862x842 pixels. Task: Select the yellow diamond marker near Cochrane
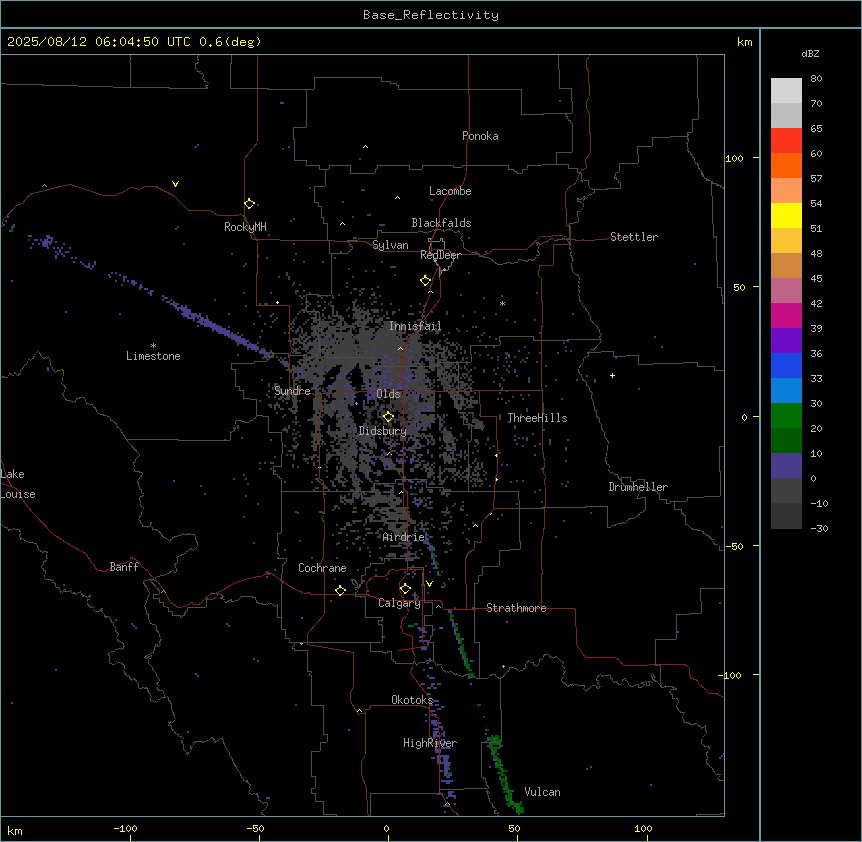coord(340,590)
